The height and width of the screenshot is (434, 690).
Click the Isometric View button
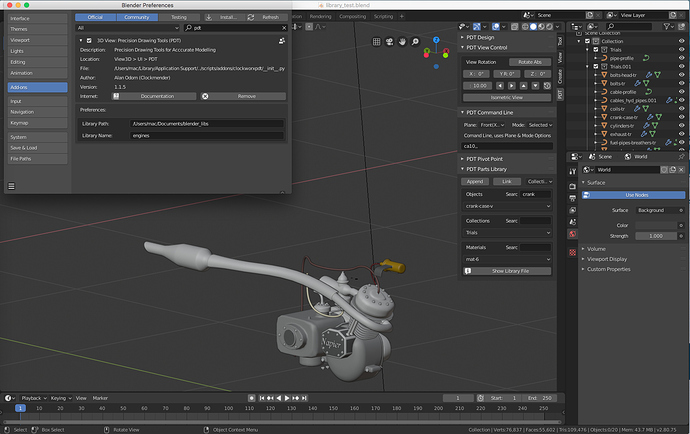coord(507,97)
